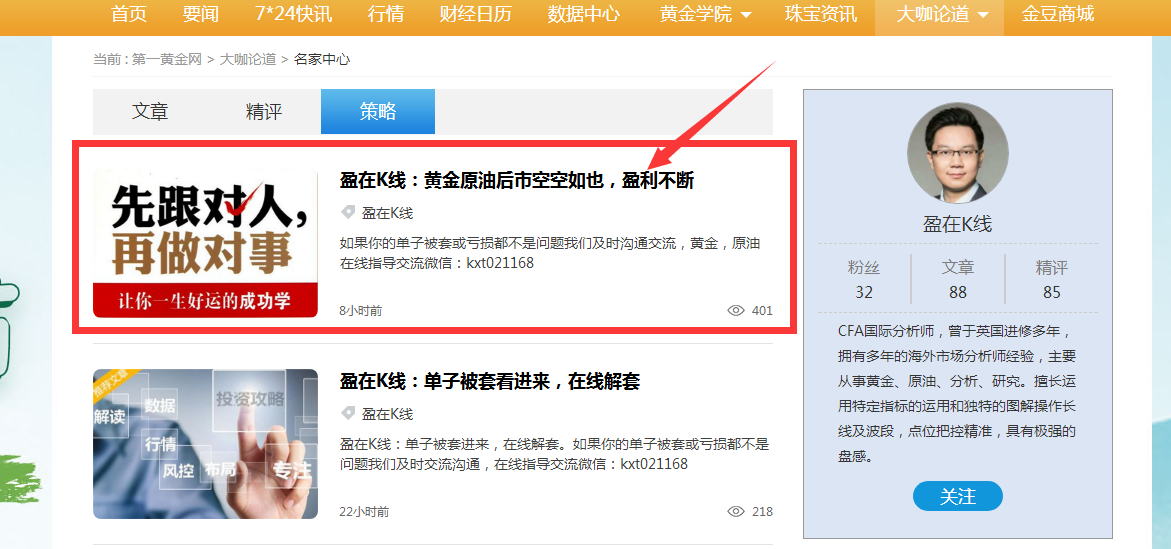Open 珠宝资讯 section

coord(821,13)
